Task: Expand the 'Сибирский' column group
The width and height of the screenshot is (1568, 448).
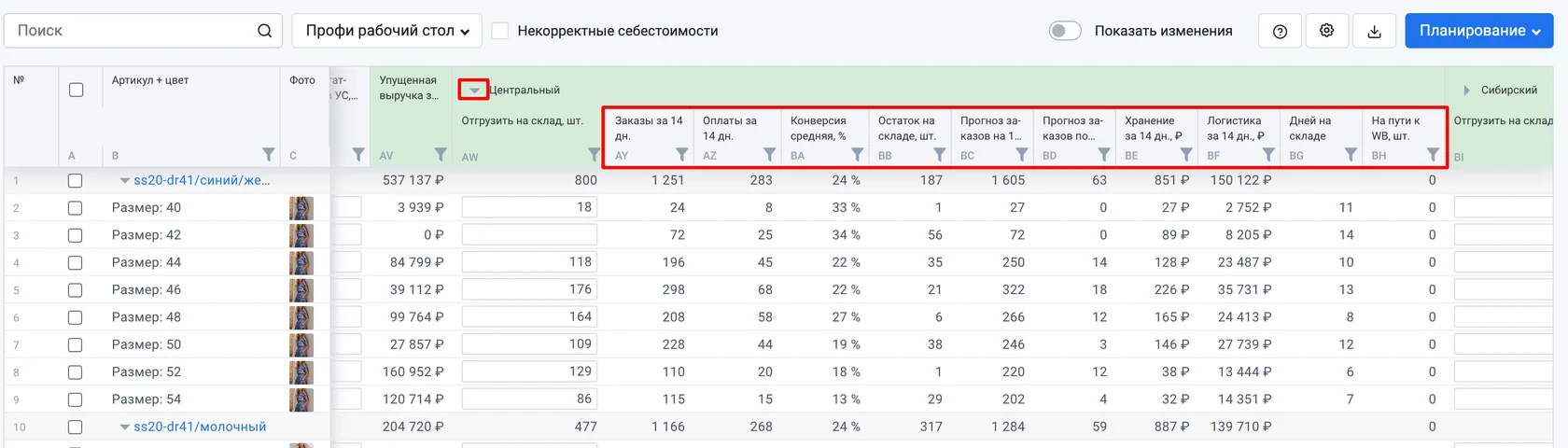Action: pyautogui.click(x=1466, y=91)
